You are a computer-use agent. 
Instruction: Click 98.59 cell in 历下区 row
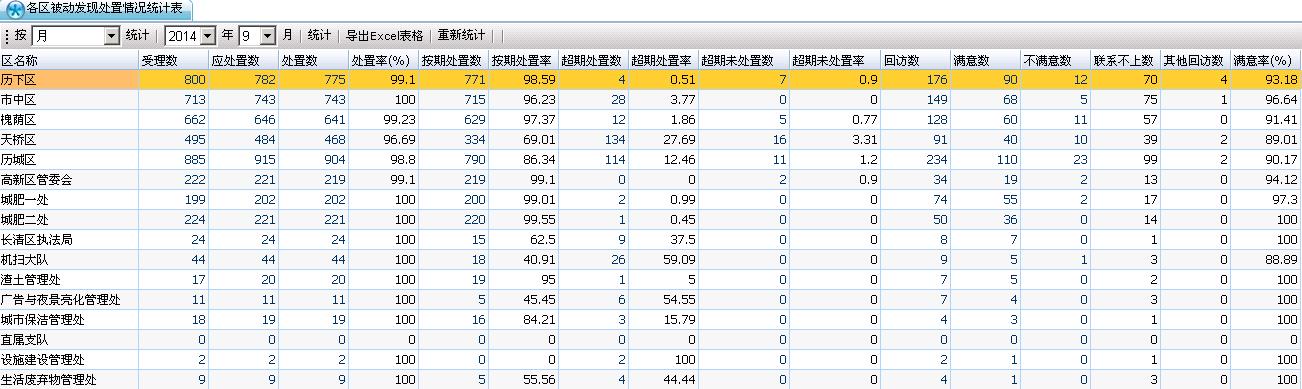(x=523, y=80)
